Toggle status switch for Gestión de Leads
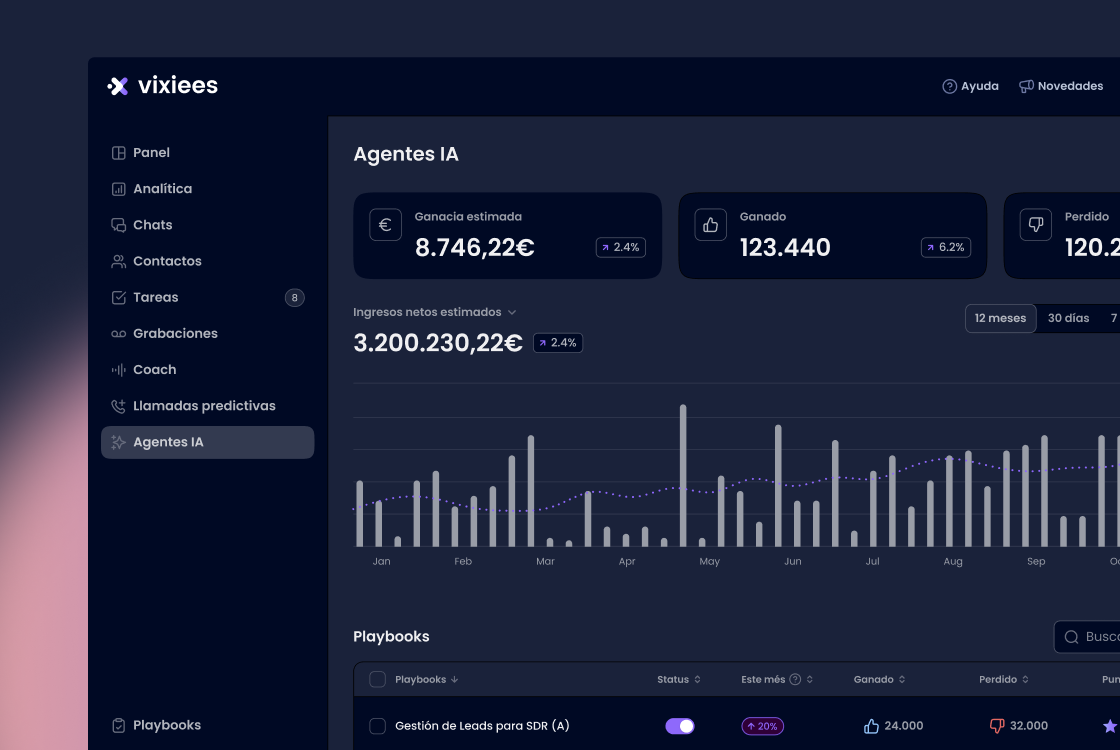The height and width of the screenshot is (750, 1120). tap(680, 726)
